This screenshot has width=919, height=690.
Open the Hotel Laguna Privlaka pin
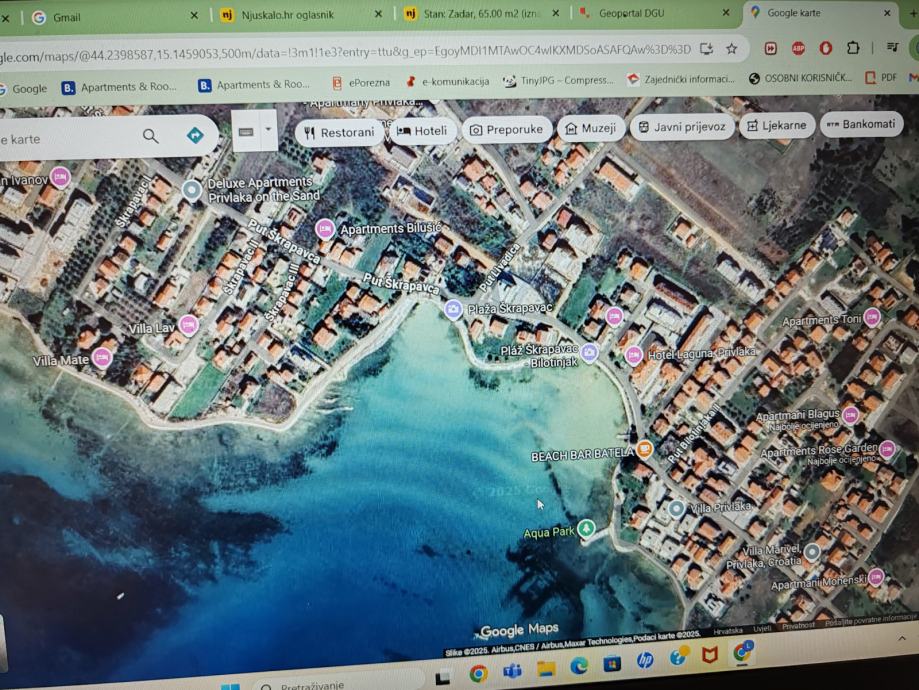tap(634, 355)
